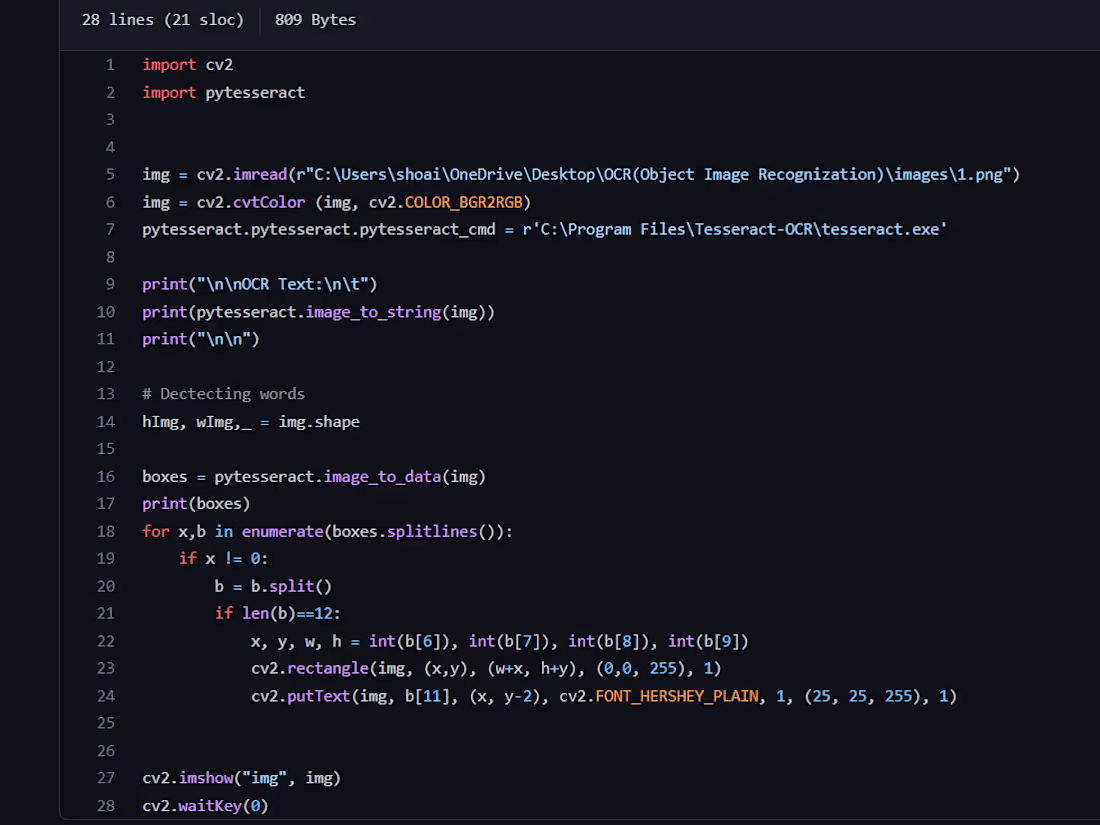Click the cv2.imshow statement
Viewport: 1100px width, 825px height.
click(x=241, y=778)
